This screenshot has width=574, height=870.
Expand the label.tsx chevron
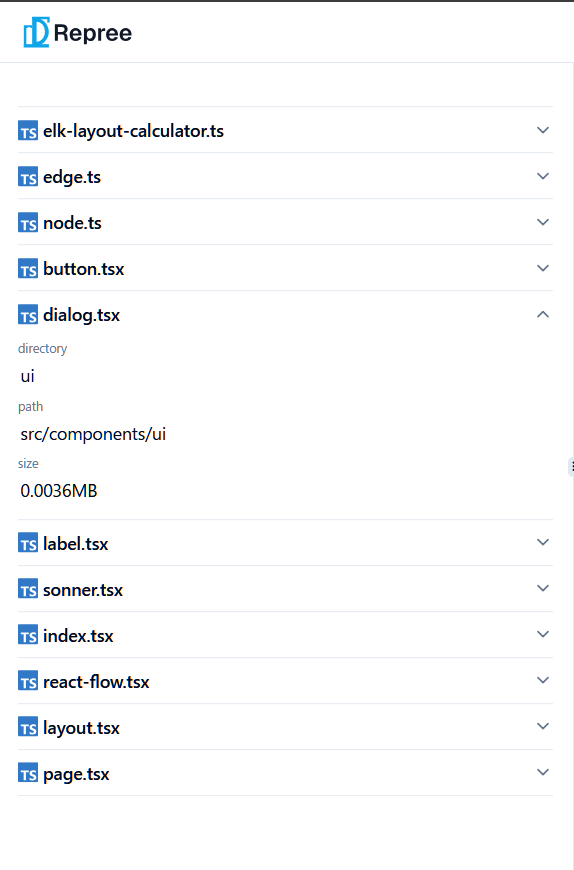click(x=543, y=542)
